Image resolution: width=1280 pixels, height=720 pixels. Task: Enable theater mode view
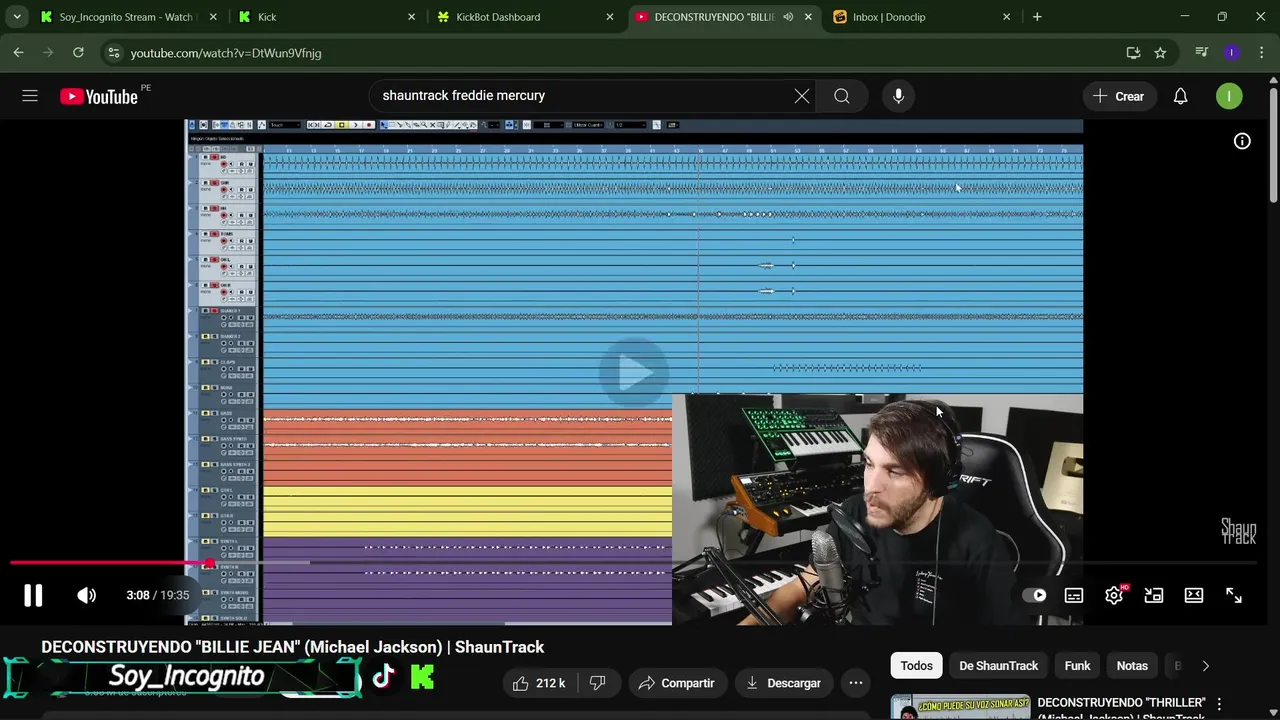[x=1194, y=595]
